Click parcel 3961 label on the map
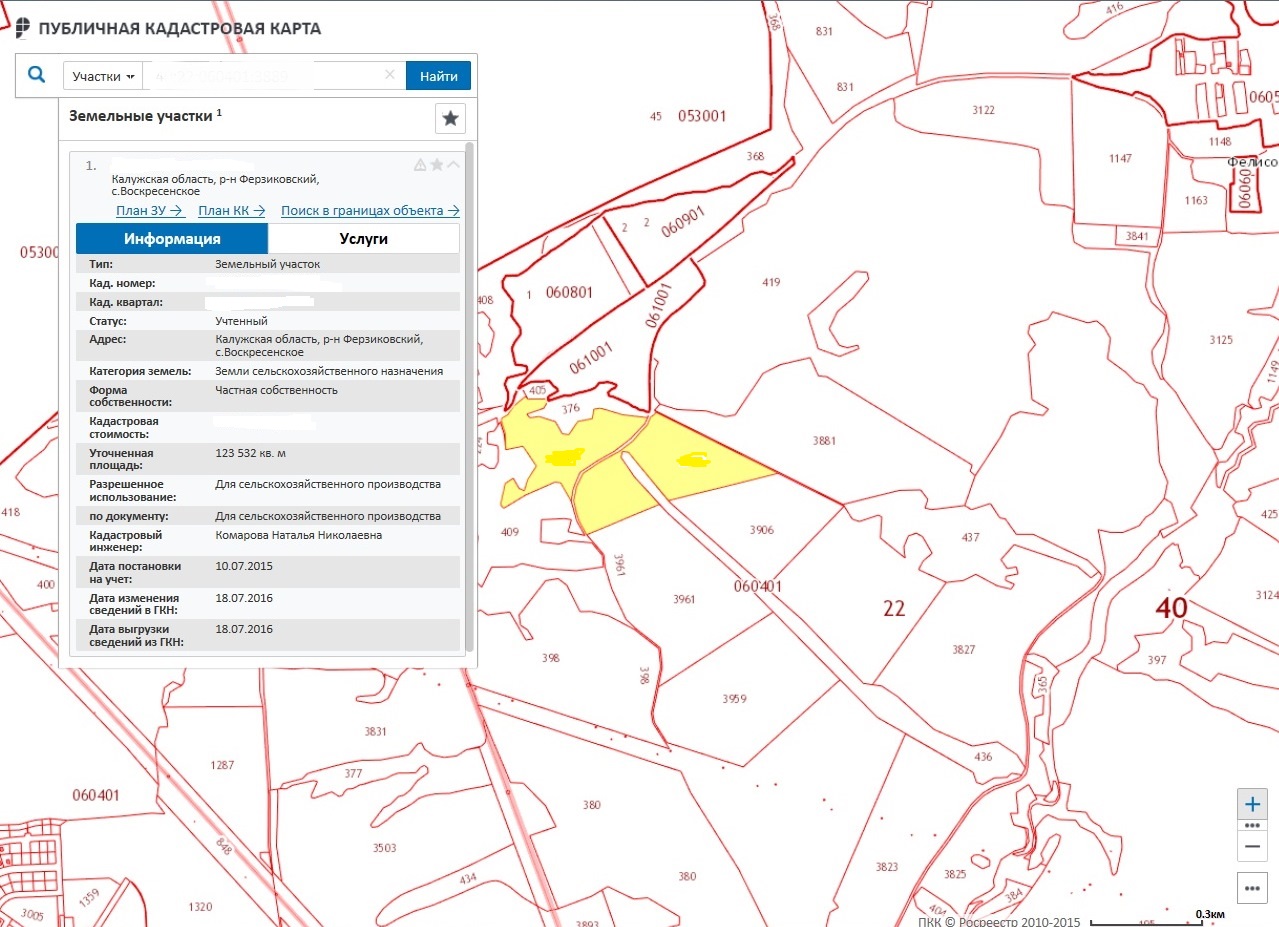Screen dimensions: 1279x927 tap(684, 599)
